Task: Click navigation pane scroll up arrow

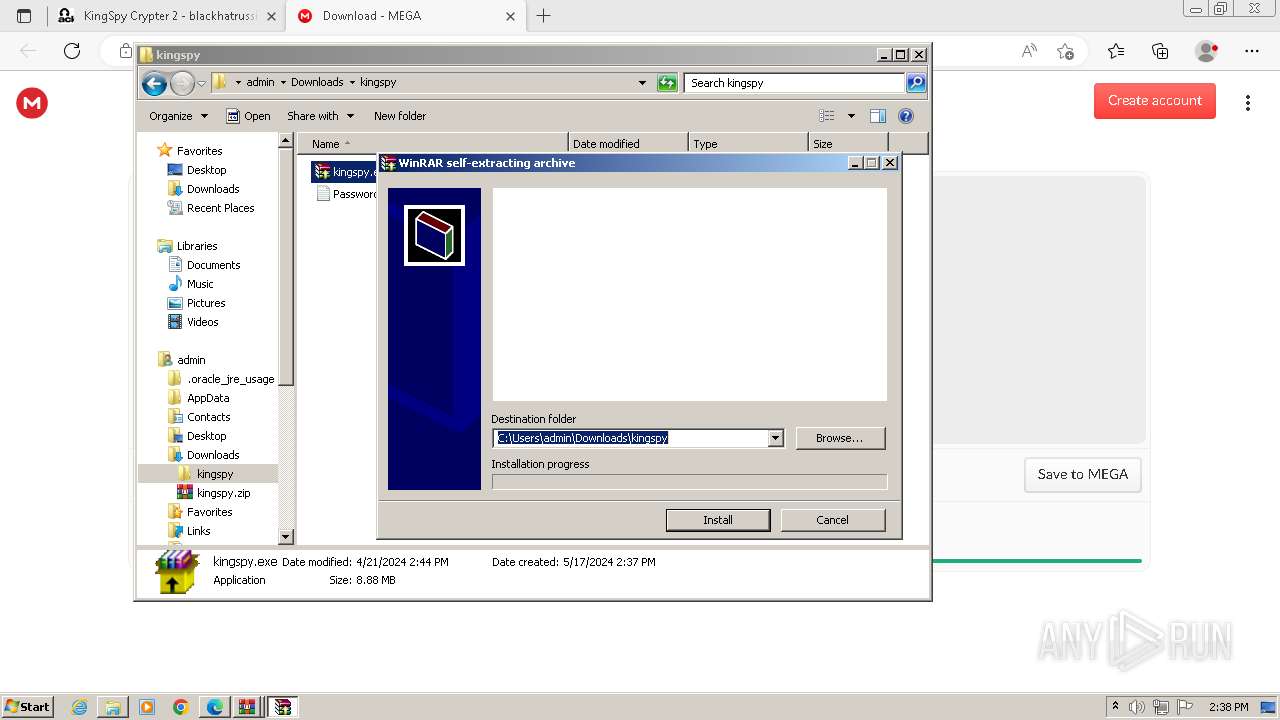Action: click(286, 142)
